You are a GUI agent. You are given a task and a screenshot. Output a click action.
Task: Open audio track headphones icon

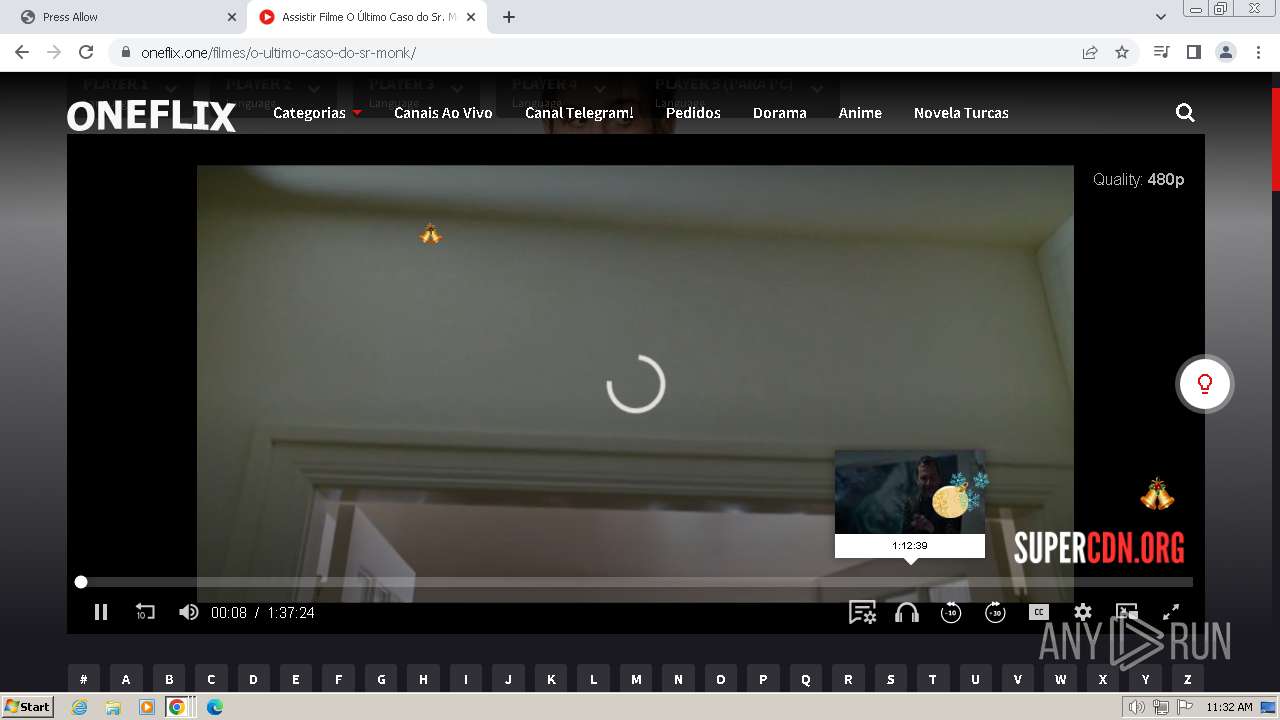pyautogui.click(x=907, y=612)
